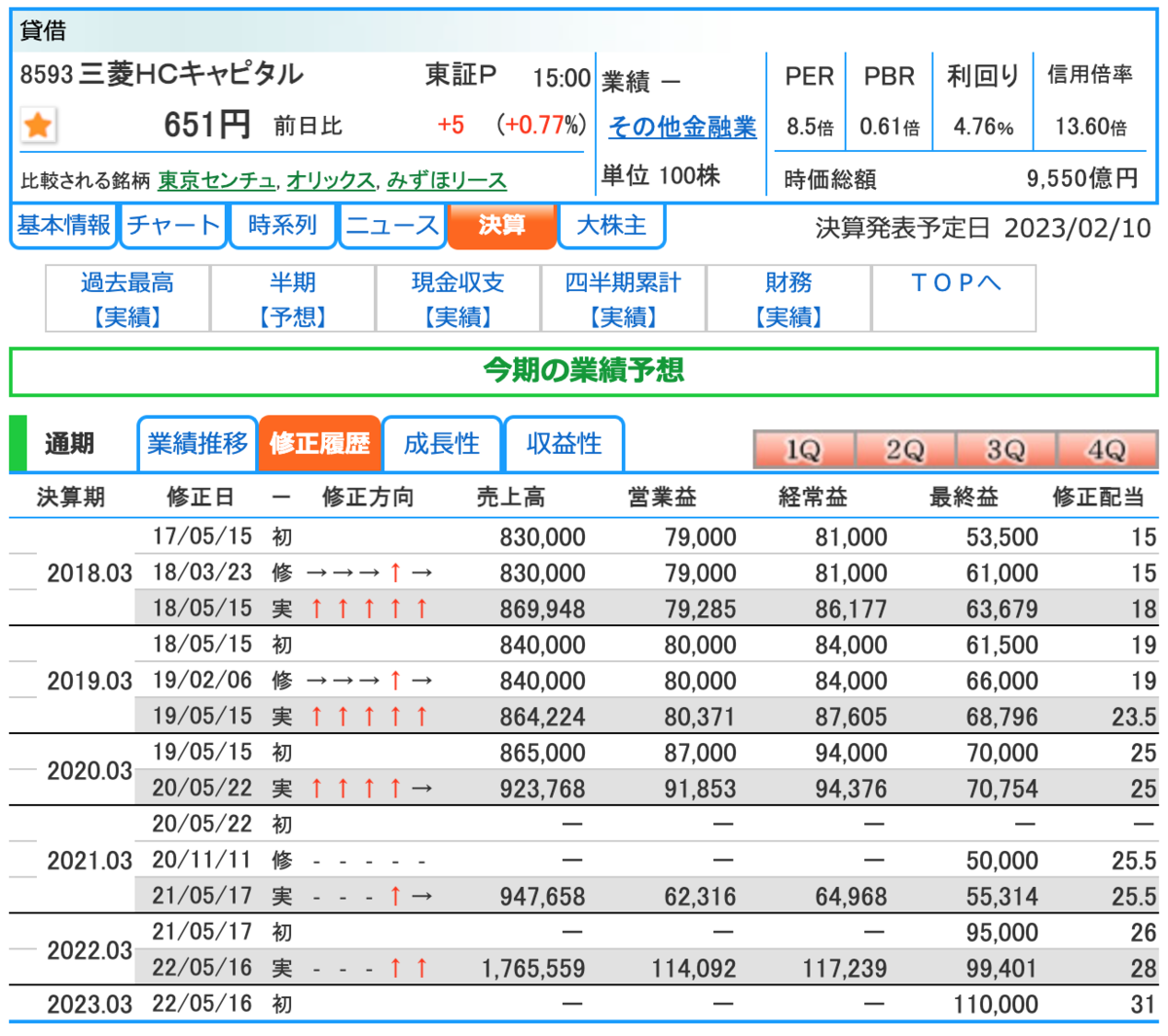This screenshot has width=1168, height=1036.
Task: Click the 決算発表予定日 2023/02/10 text
Action: (x=983, y=229)
